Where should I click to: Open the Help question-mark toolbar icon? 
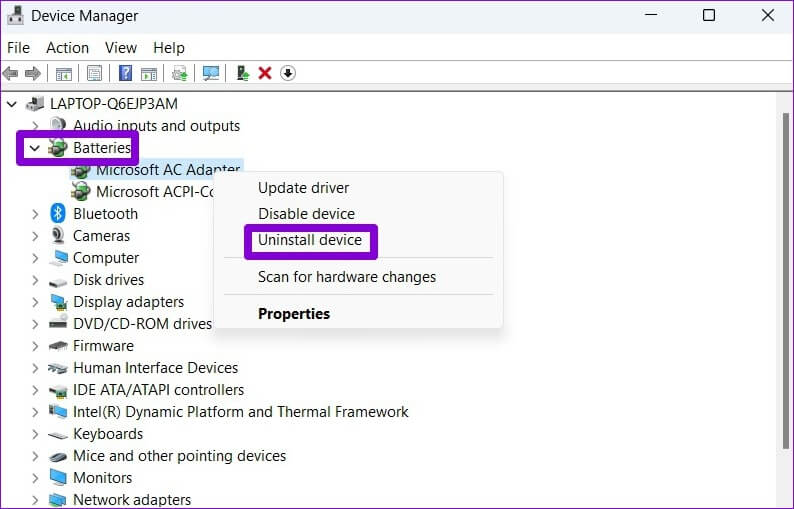point(125,73)
